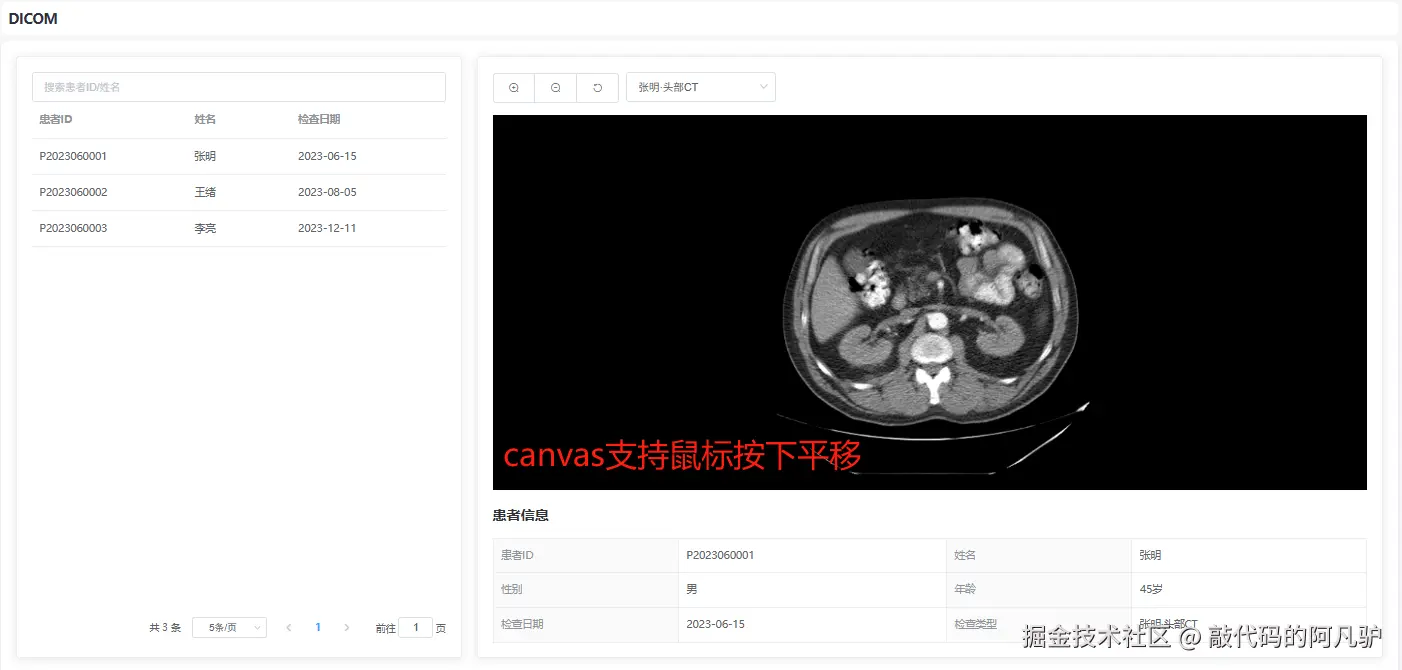Select patient row P2023060002
Image resolution: width=1402 pixels, height=670 pixels.
click(x=239, y=193)
